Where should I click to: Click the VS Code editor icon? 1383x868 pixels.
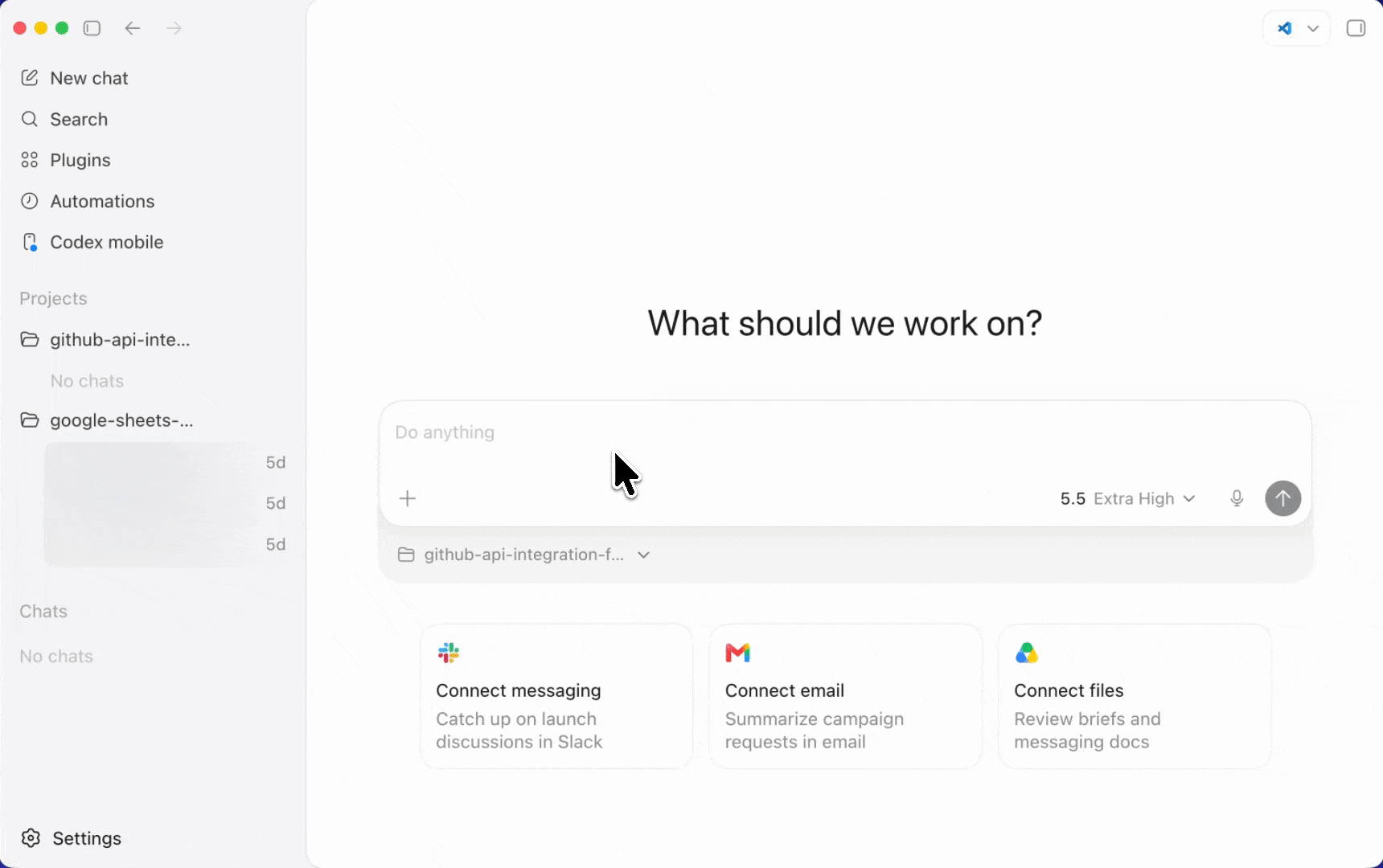tap(1285, 28)
